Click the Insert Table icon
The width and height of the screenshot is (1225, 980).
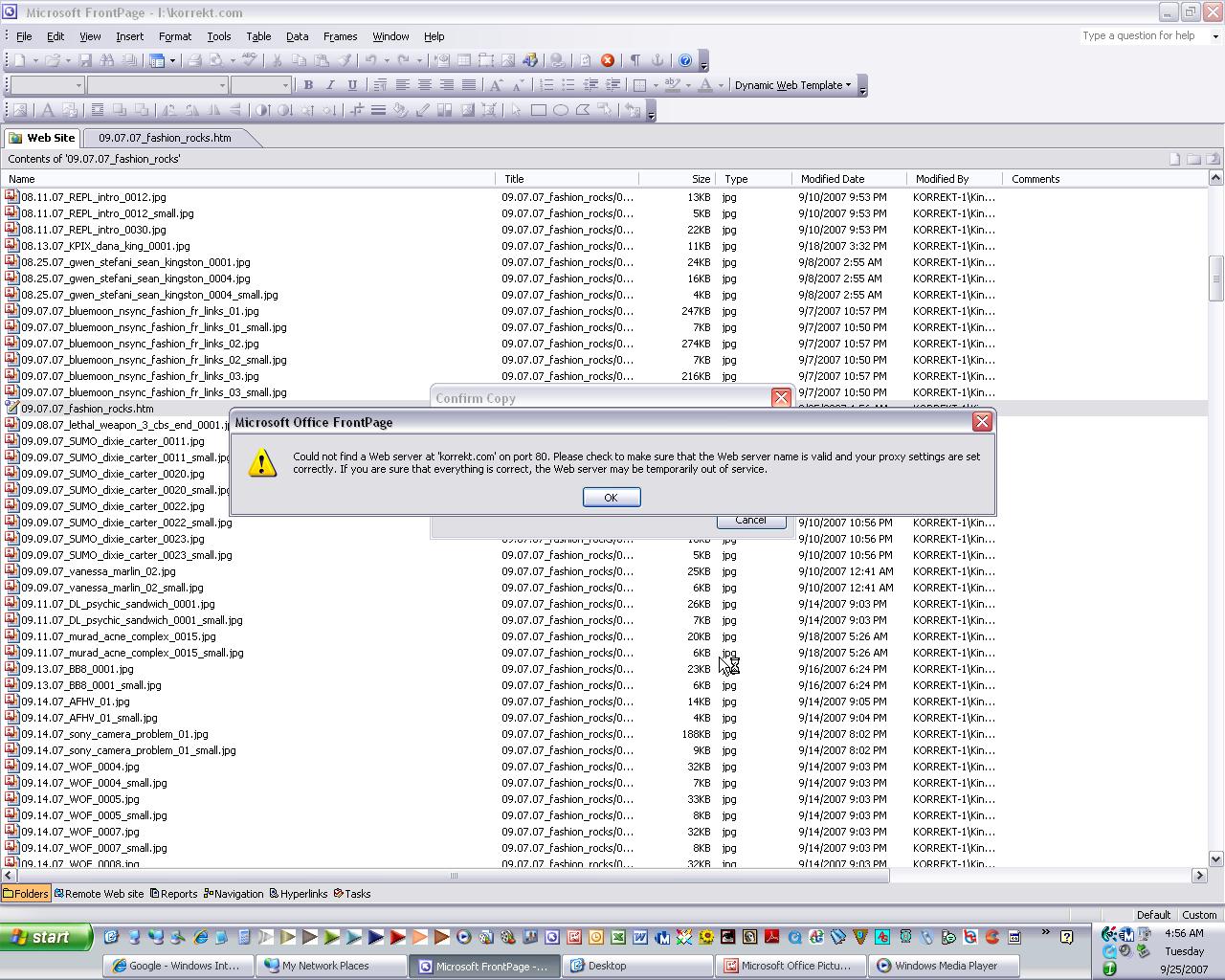pos(463,60)
